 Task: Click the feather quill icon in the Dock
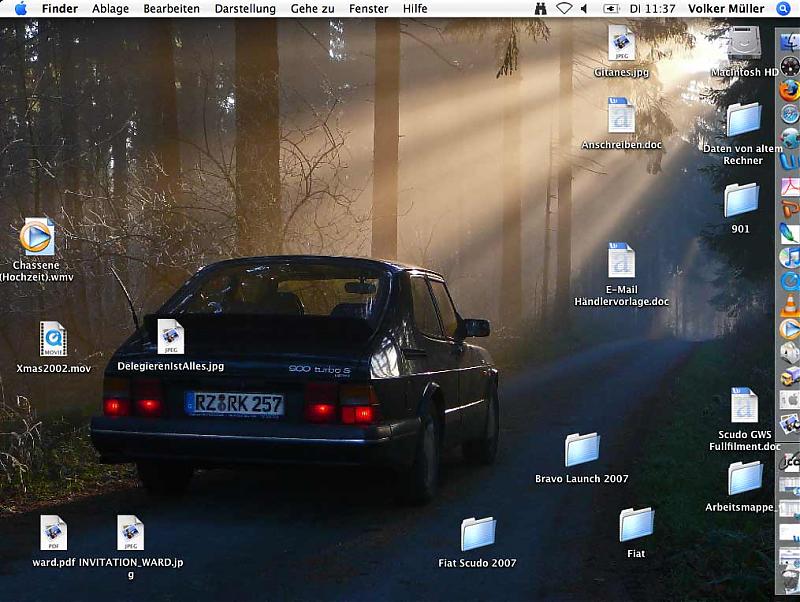pyautogui.click(x=790, y=233)
